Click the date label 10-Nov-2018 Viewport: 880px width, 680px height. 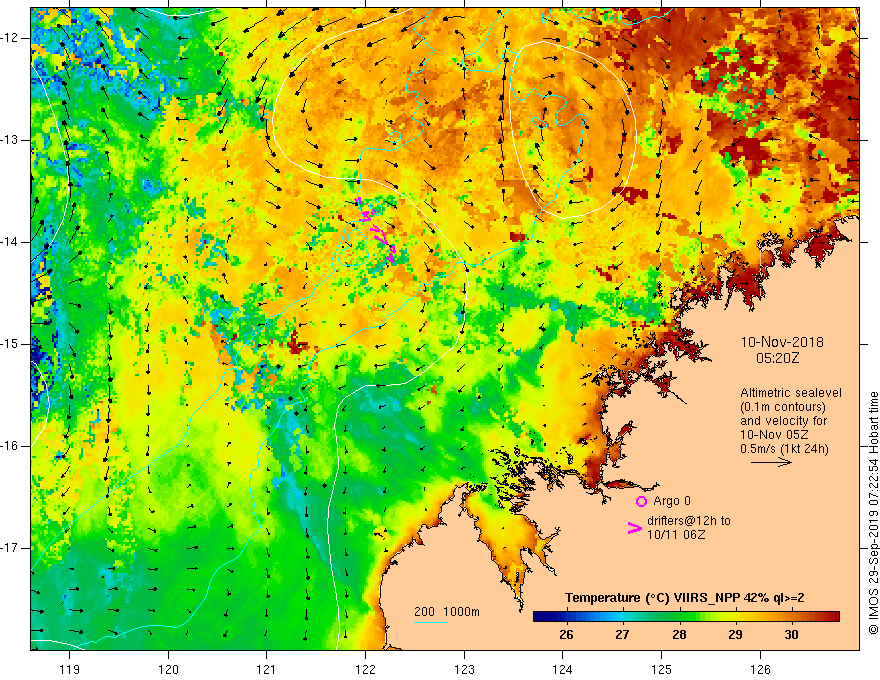pyautogui.click(x=782, y=342)
